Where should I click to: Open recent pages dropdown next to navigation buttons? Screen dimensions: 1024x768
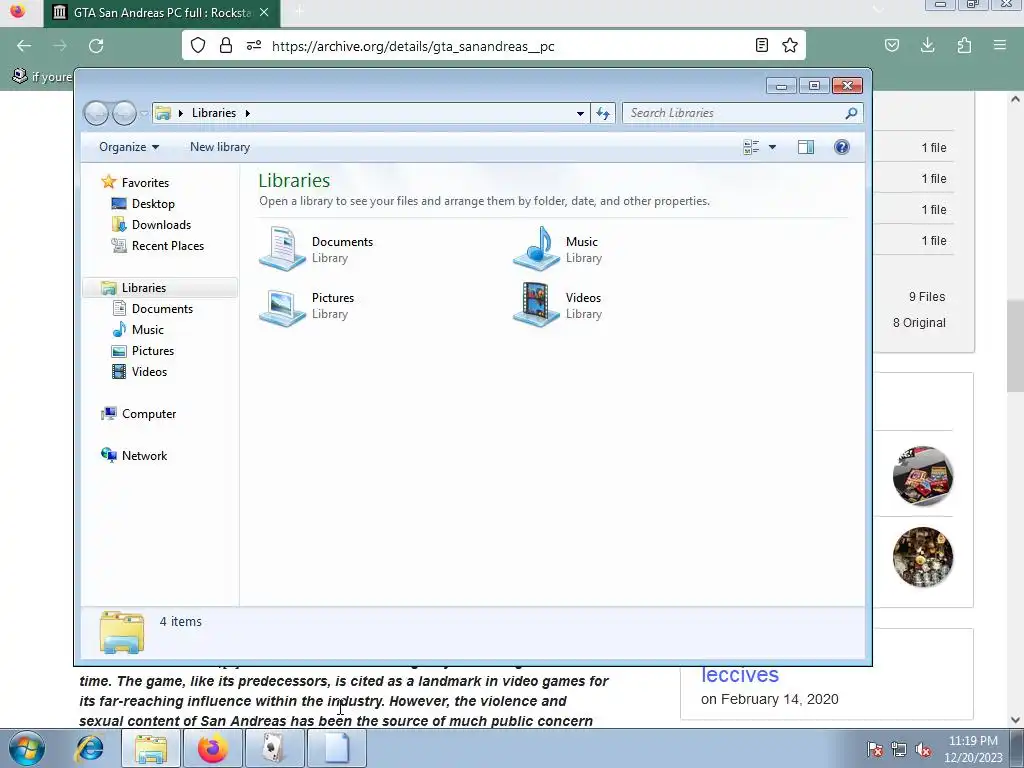144,114
